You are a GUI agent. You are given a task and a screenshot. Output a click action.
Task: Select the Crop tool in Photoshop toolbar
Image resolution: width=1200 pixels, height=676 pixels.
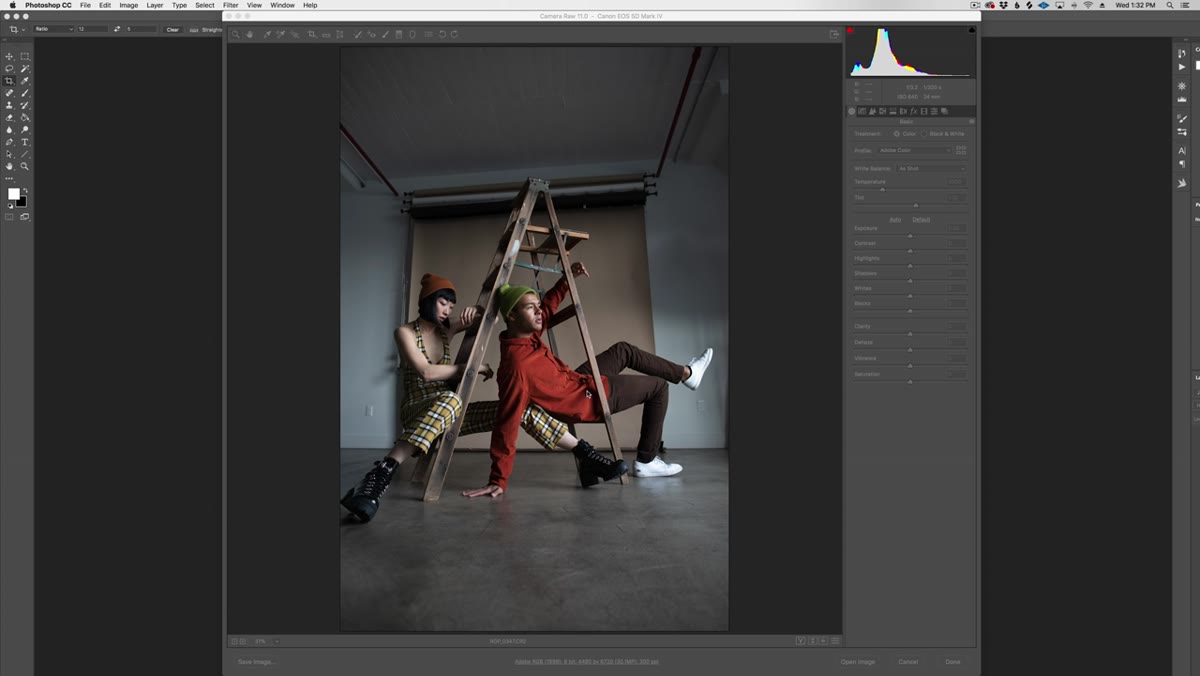tap(10, 81)
